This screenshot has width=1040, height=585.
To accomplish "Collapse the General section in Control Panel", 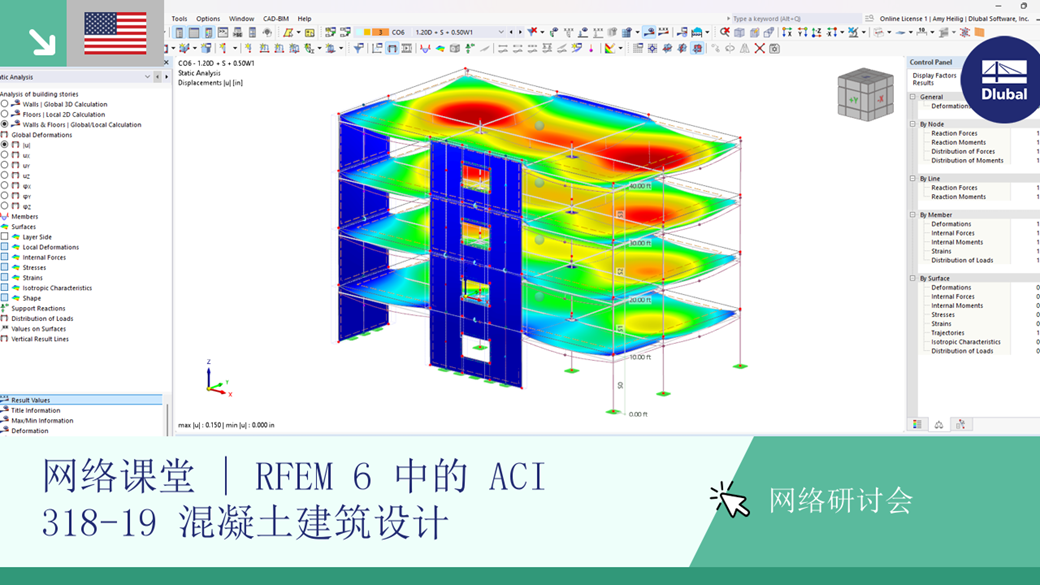I will point(913,97).
